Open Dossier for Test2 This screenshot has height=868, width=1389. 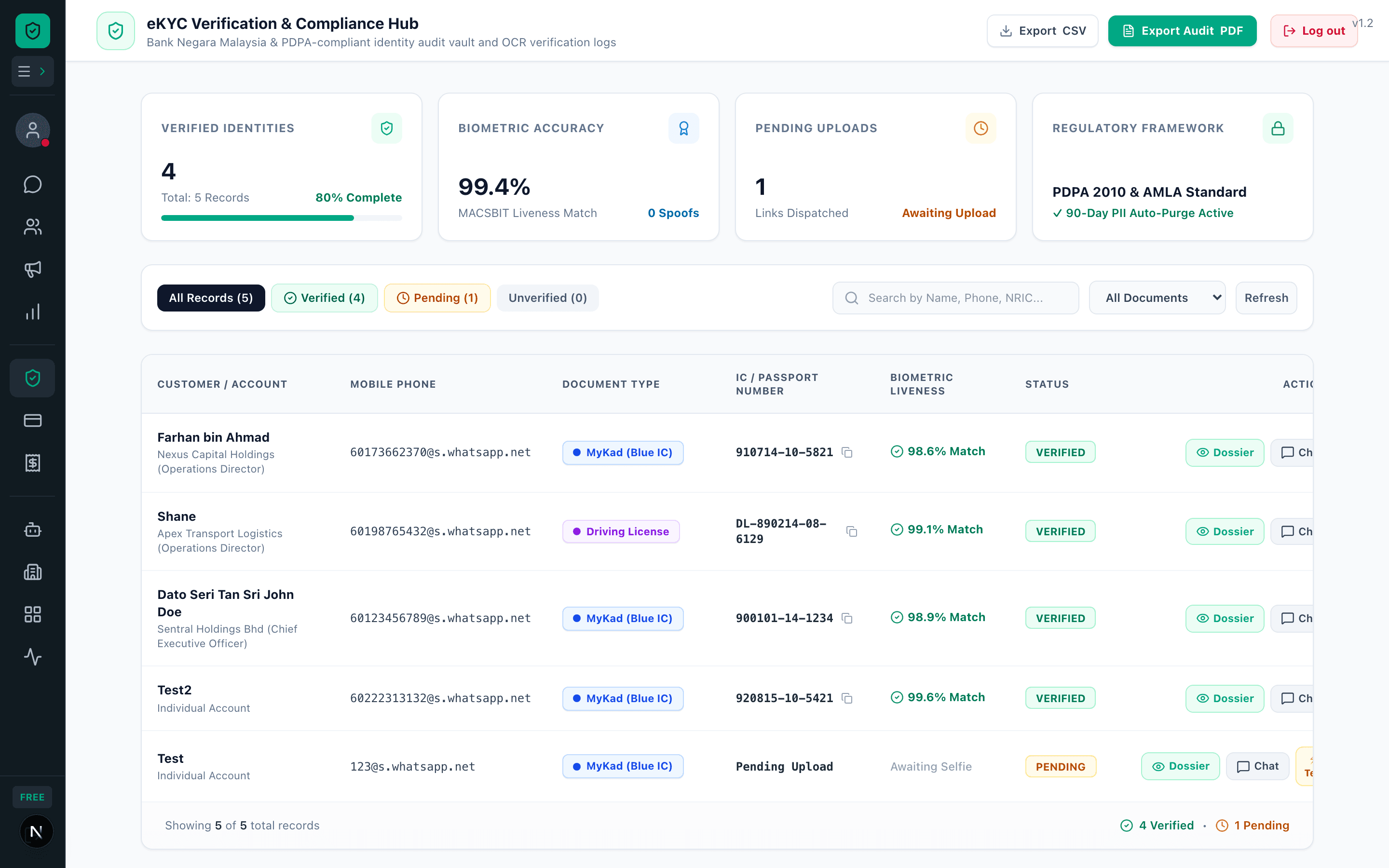(1225, 699)
